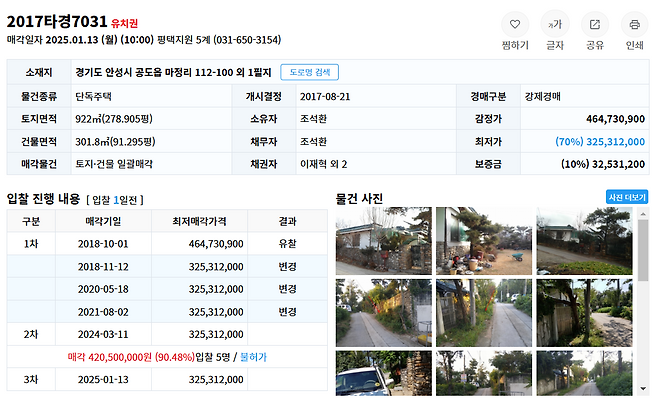The image size is (658, 400).
Task: Open the middle photo in the bottom row
Action: click(x=484, y=374)
